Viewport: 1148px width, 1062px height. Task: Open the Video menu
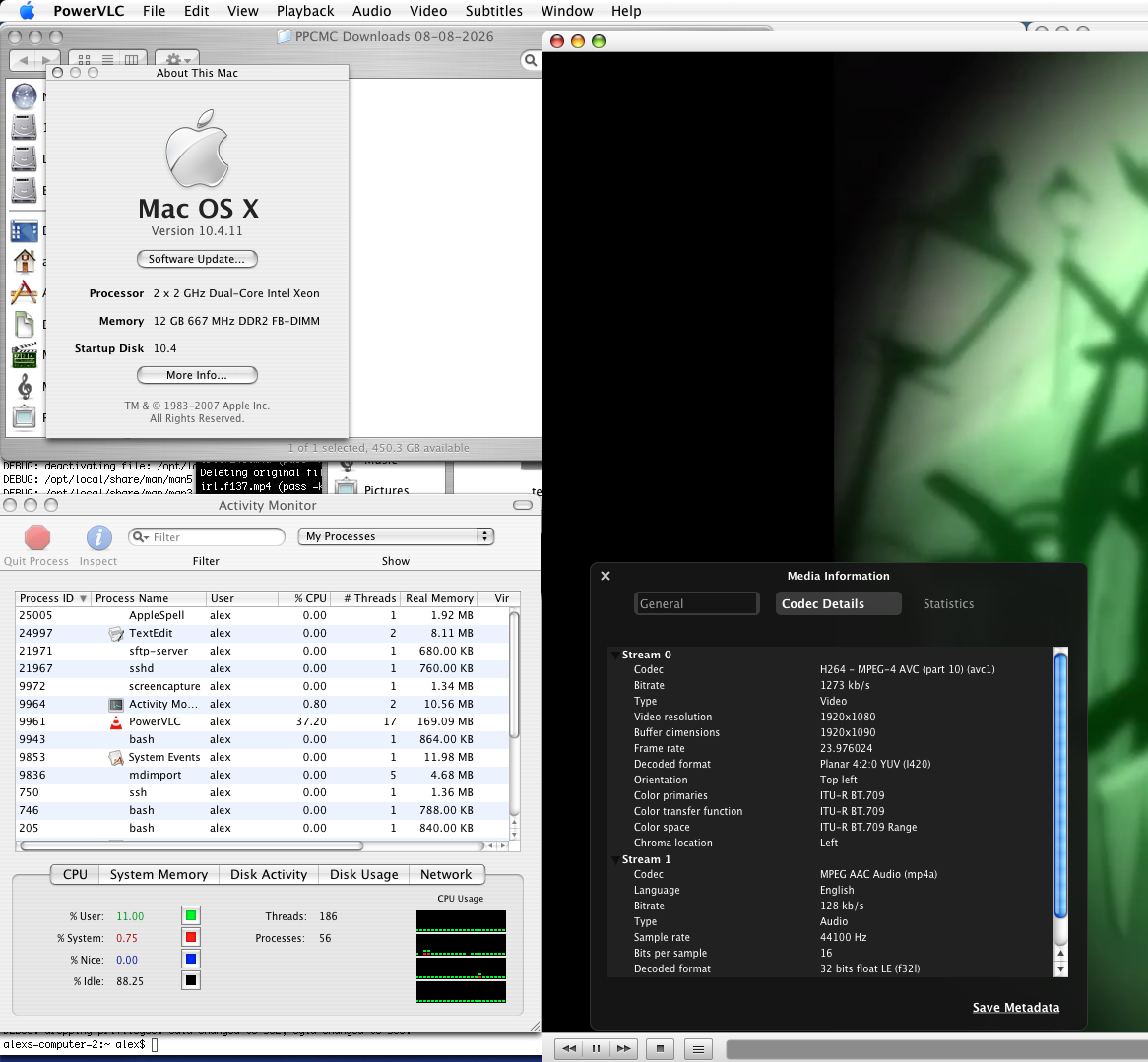tap(428, 11)
